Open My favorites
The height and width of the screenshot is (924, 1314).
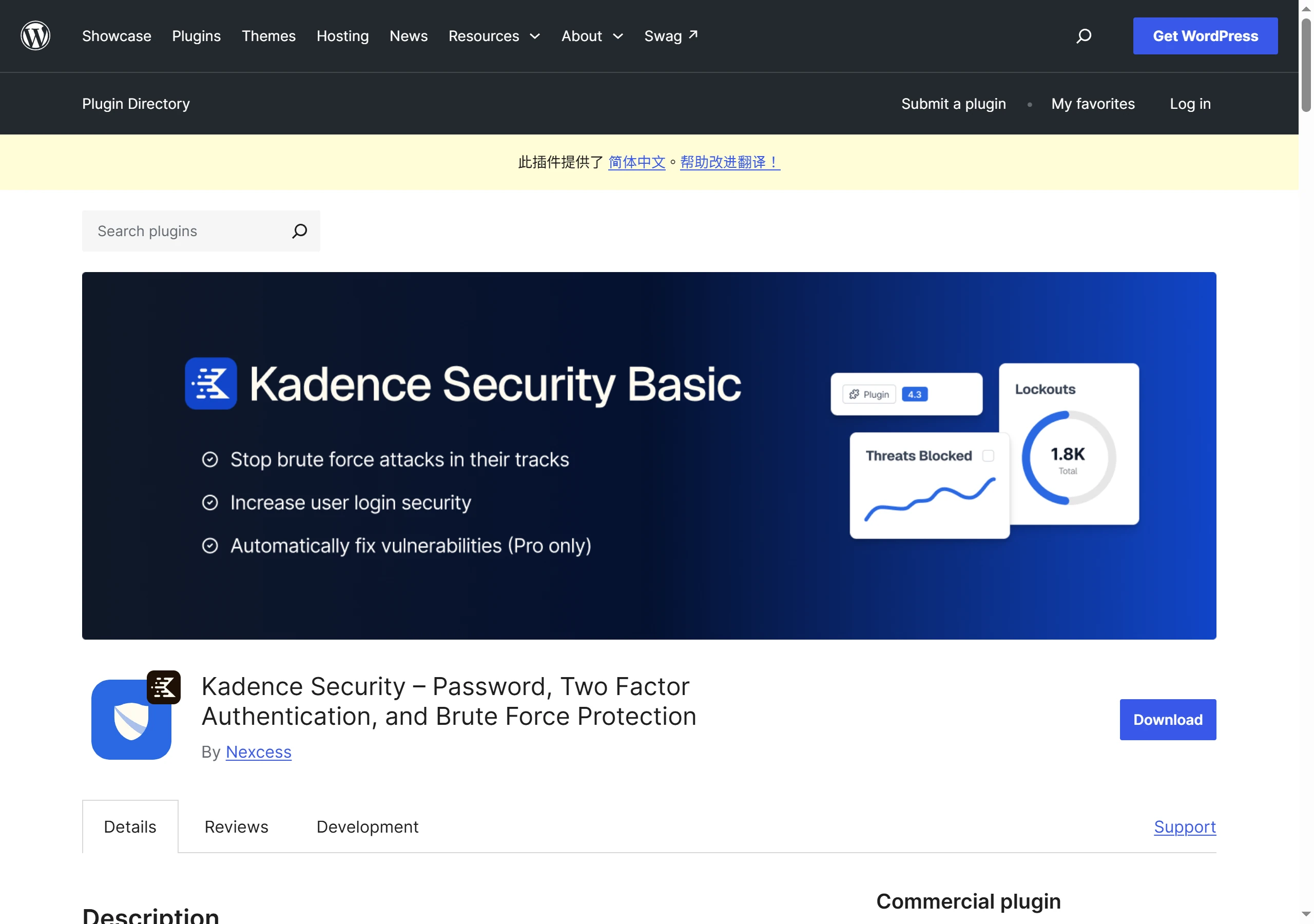tap(1093, 104)
